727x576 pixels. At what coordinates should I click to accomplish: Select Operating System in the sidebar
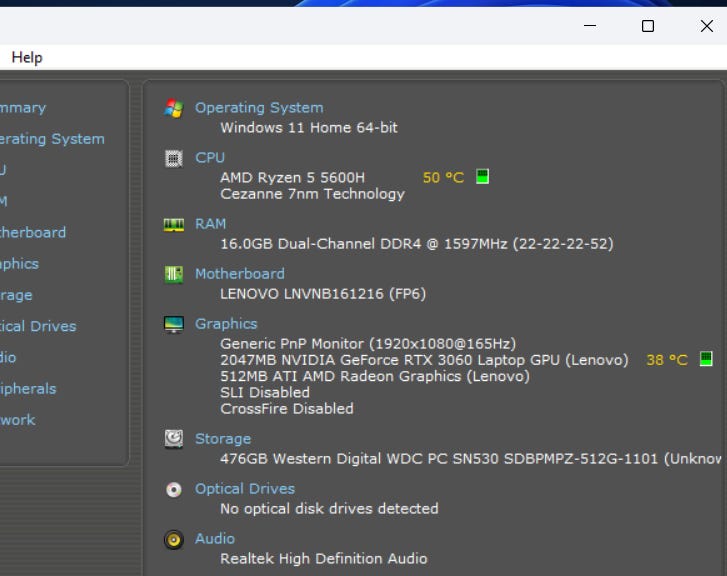[52, 139]
